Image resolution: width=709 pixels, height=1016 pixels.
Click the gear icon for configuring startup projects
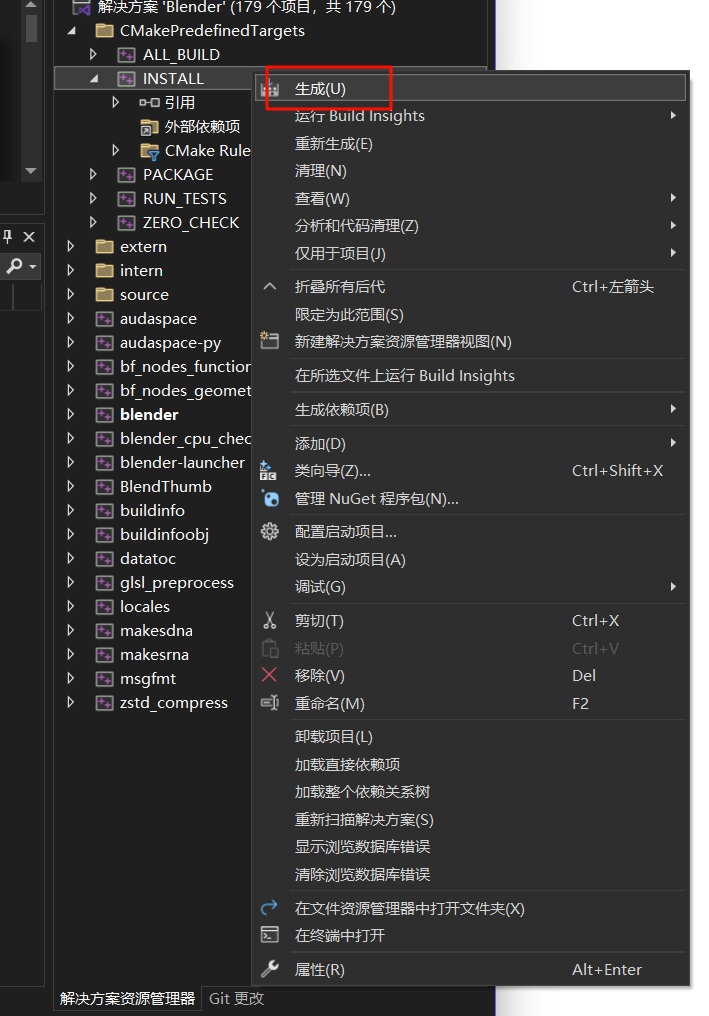click(270, 532)
